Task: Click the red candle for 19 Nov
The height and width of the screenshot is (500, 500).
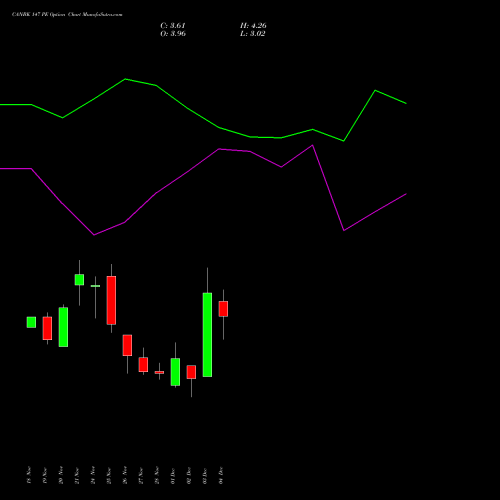Action: [x=47, y=328]
